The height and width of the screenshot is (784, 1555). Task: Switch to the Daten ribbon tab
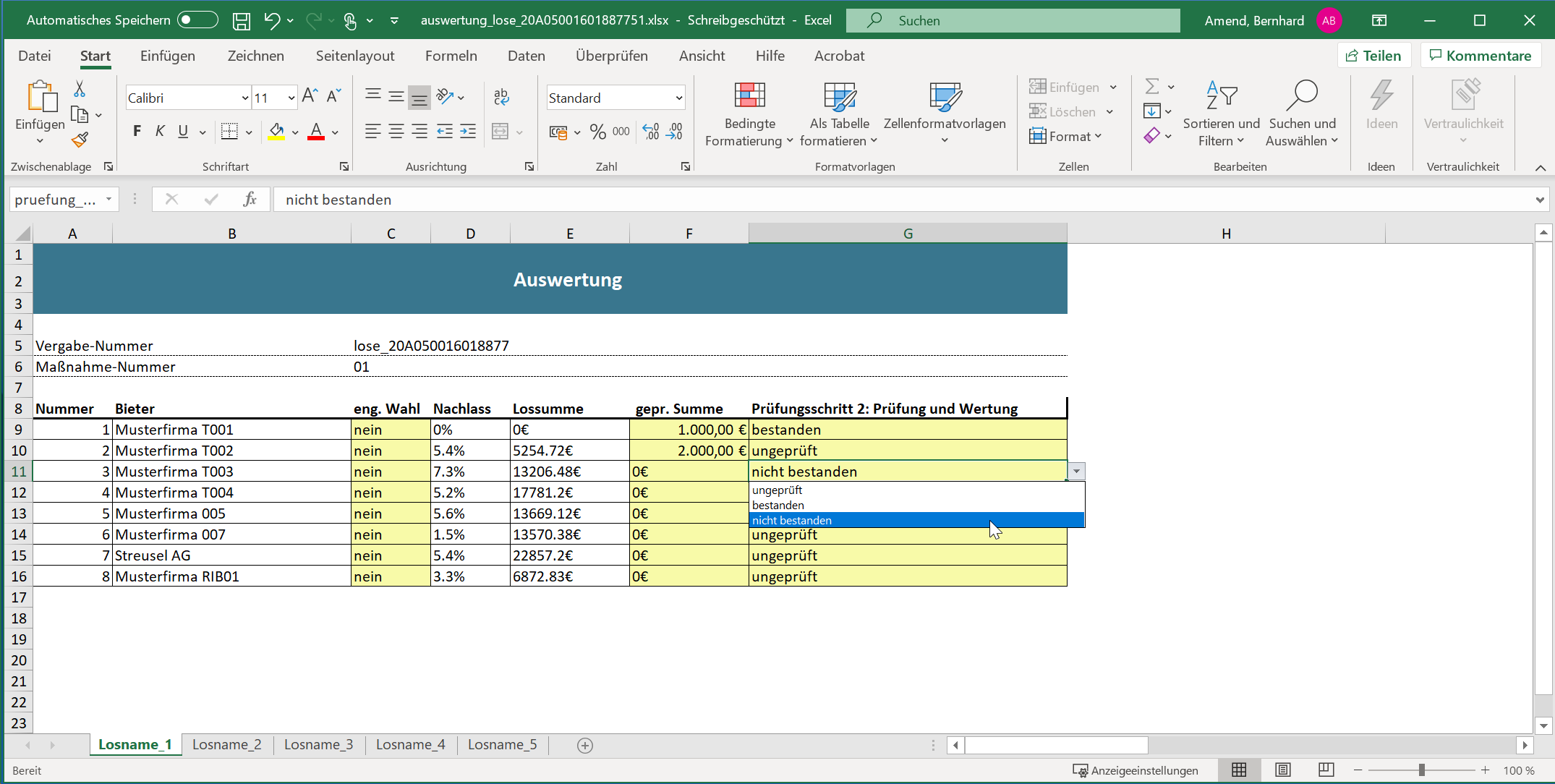click(x=527, y=56)
